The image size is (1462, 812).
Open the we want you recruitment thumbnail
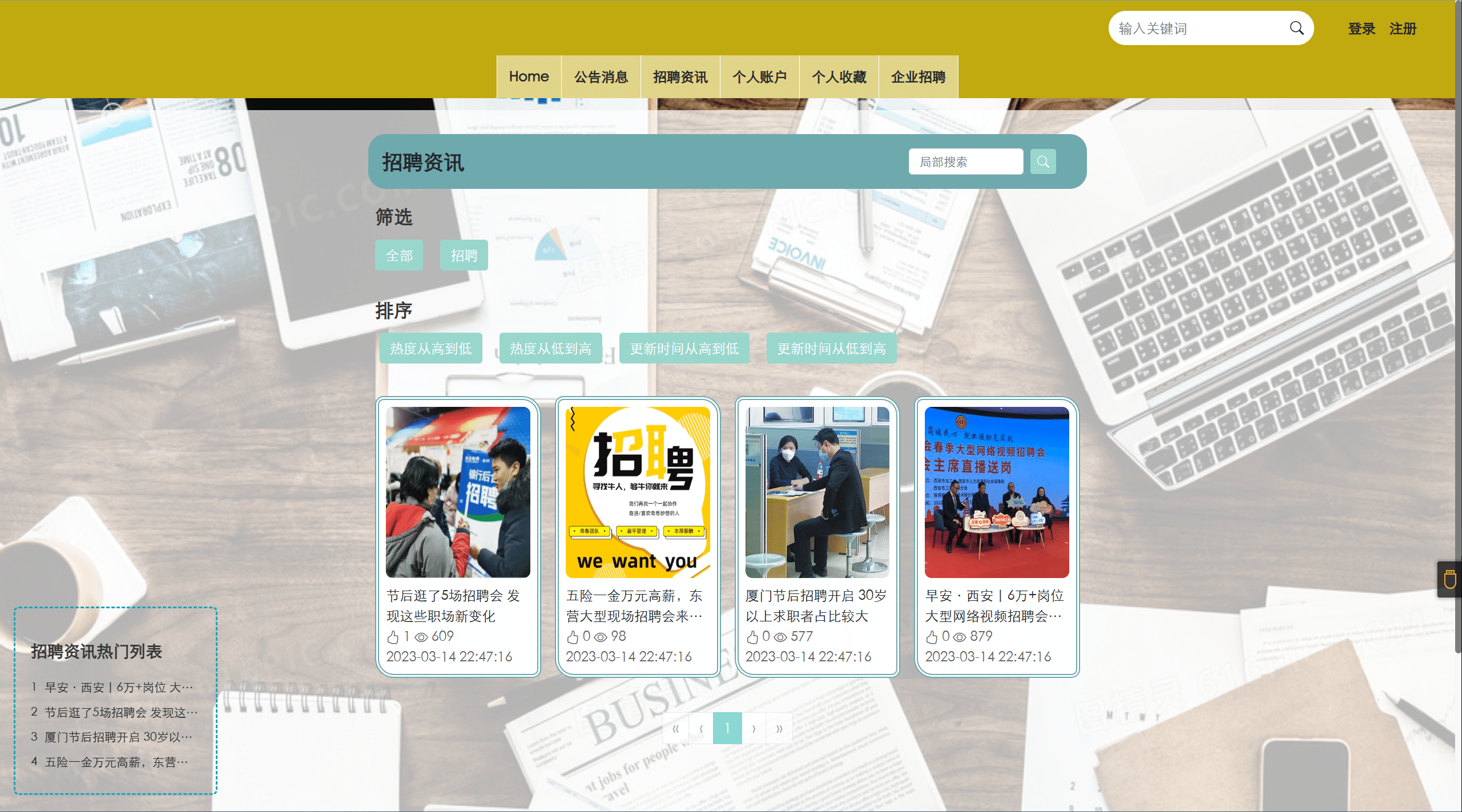click(x=638, y=492)
